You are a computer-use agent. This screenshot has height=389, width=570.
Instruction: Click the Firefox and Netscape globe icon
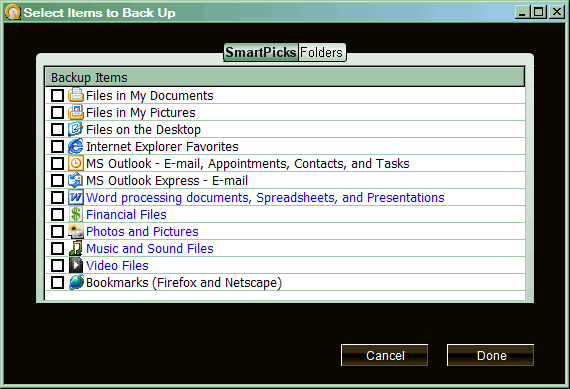coord(76,282)
